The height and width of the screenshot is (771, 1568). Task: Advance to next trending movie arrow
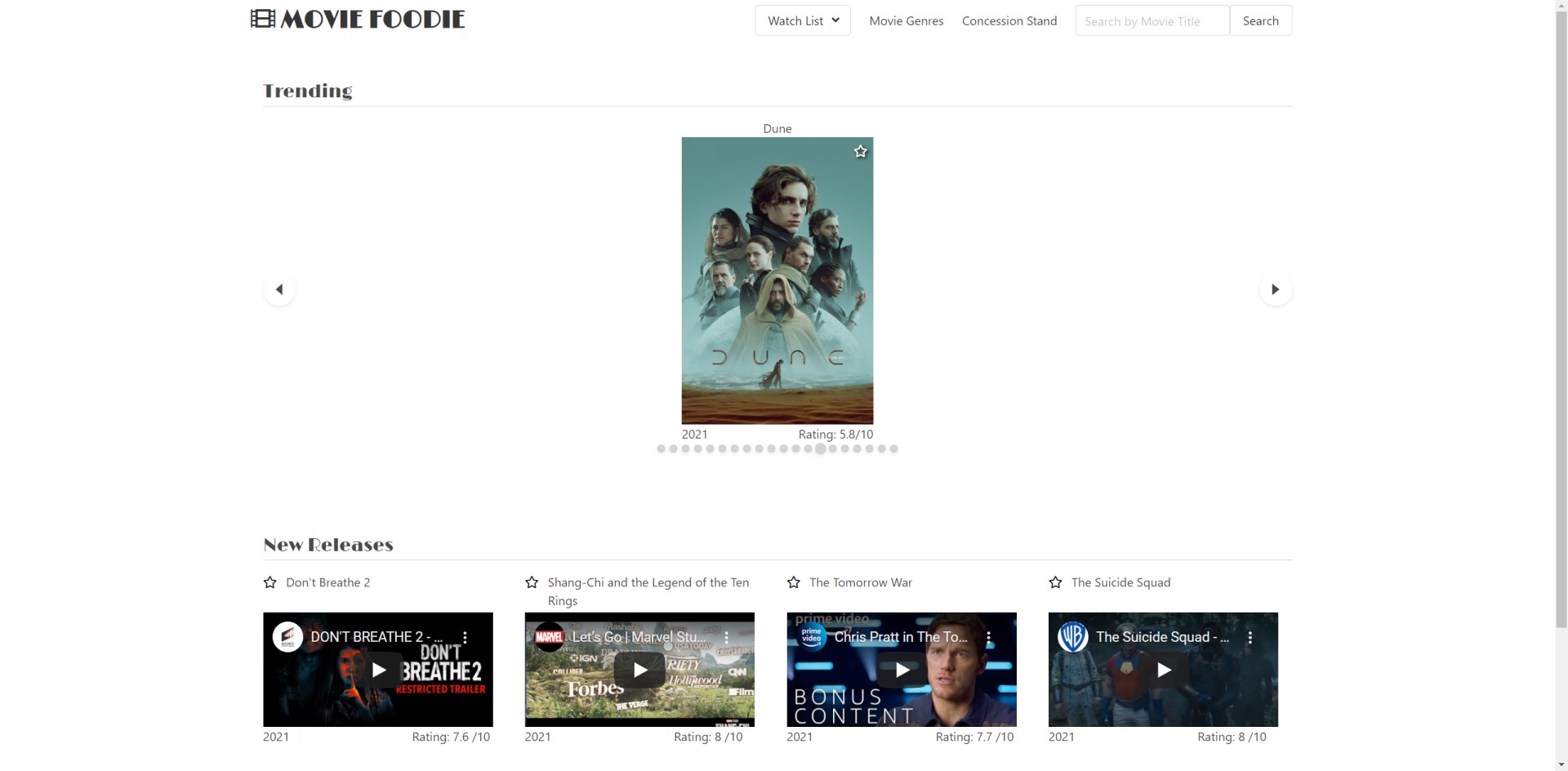click(1276, 289)
